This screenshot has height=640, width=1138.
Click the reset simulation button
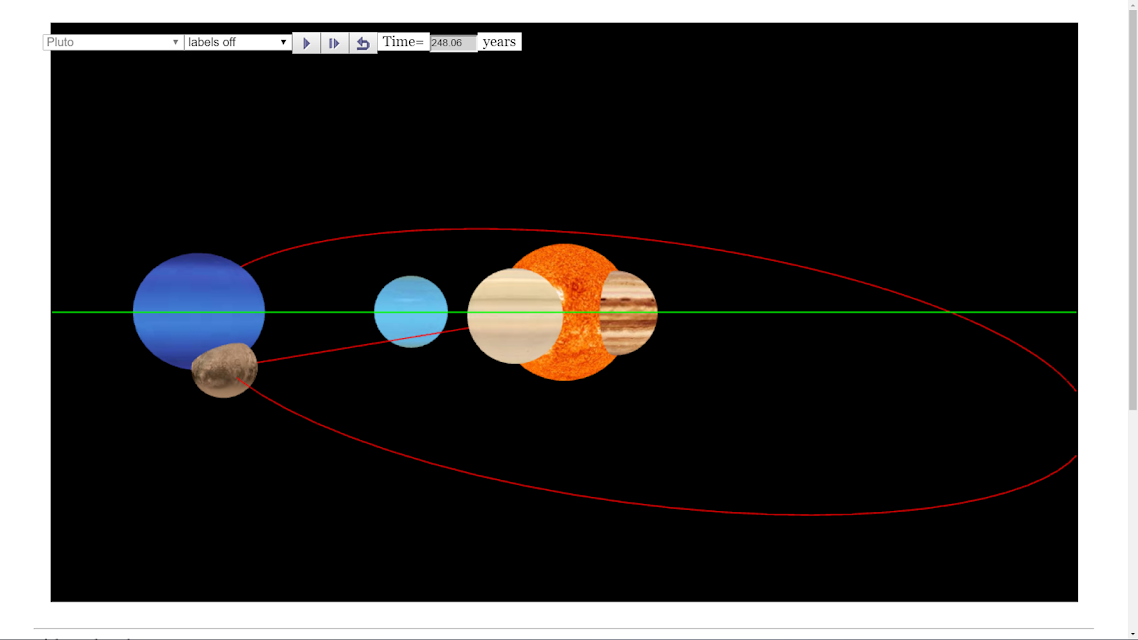coord(363,43)
